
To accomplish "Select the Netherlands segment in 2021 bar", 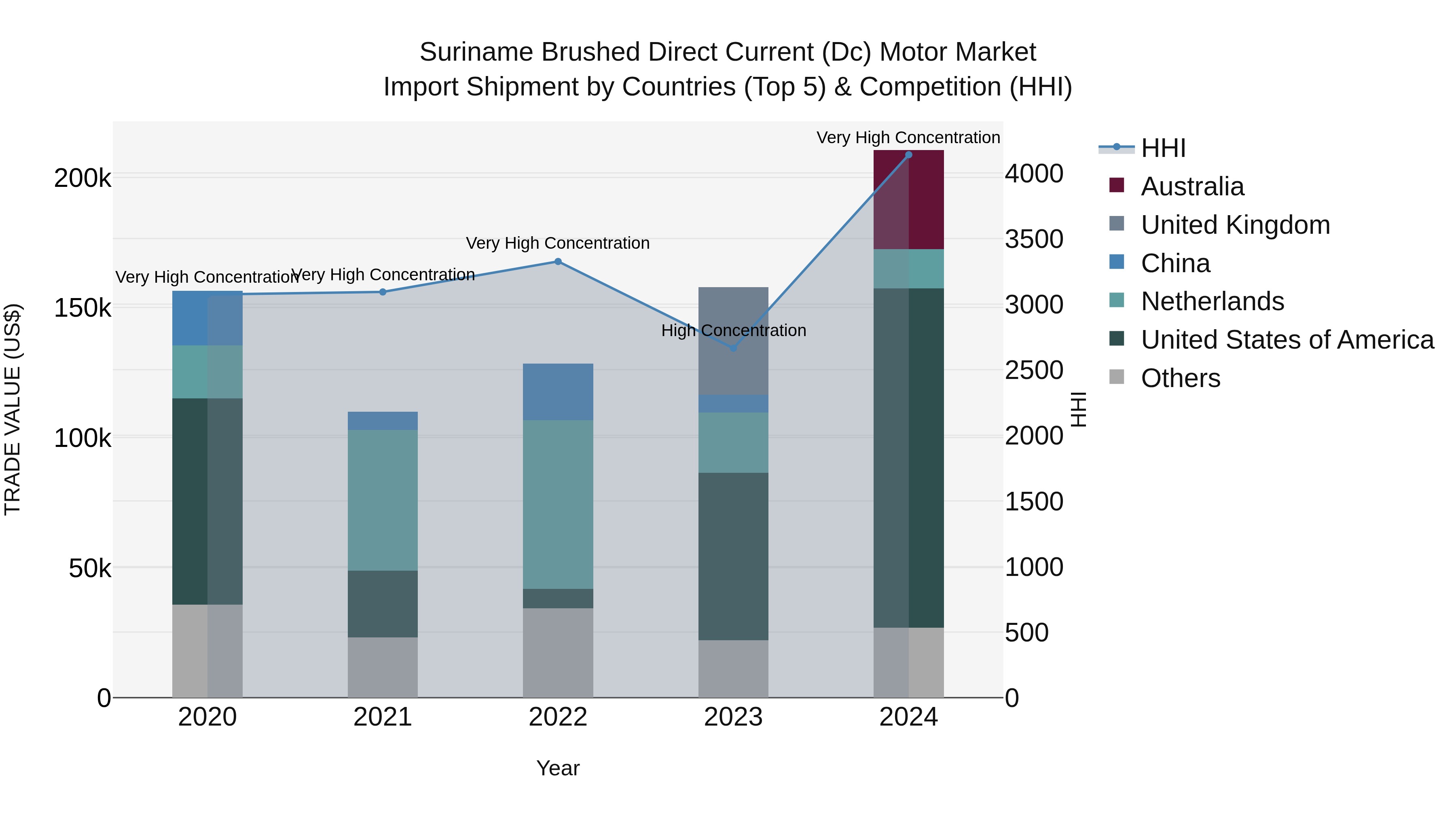I will click(383, 500).
